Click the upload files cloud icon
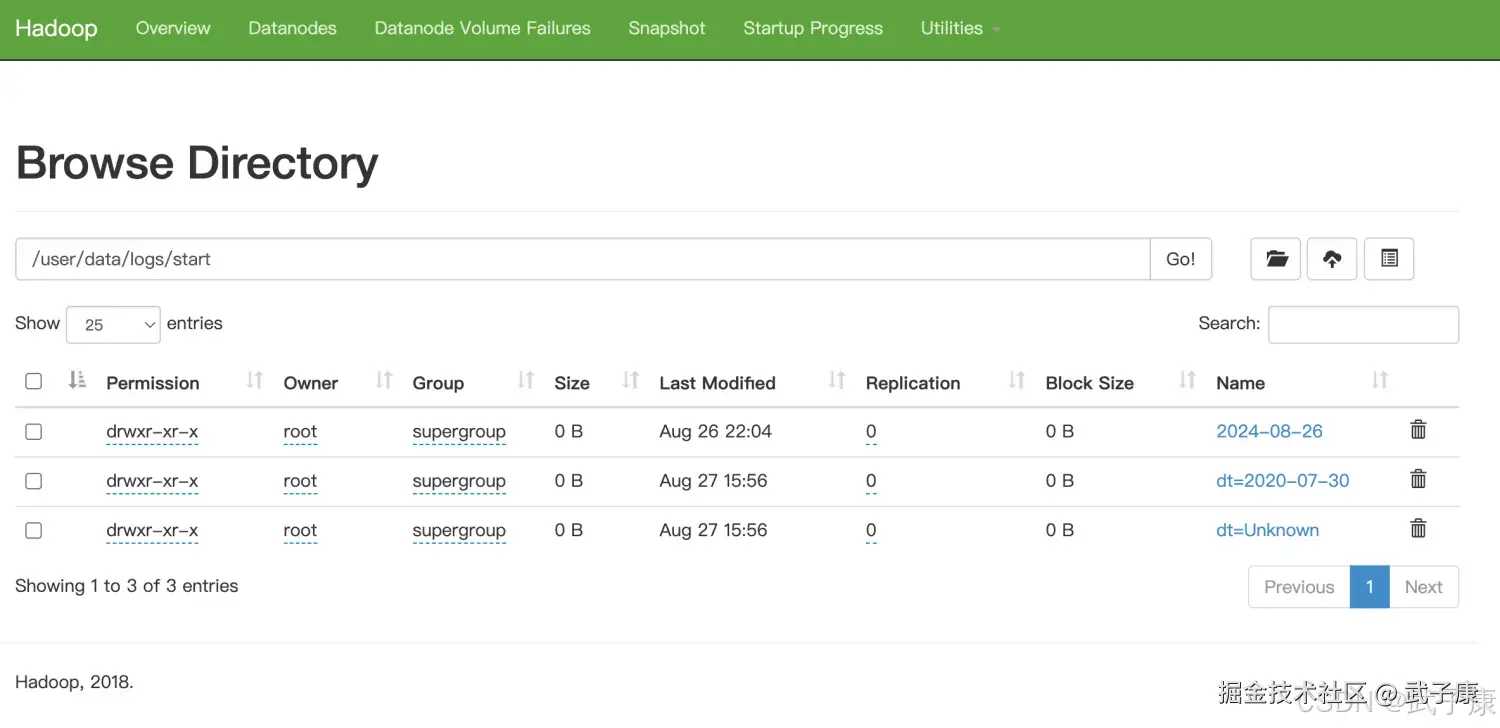Viewport: 1500px width, 728px height. (x=1332, y=259)
